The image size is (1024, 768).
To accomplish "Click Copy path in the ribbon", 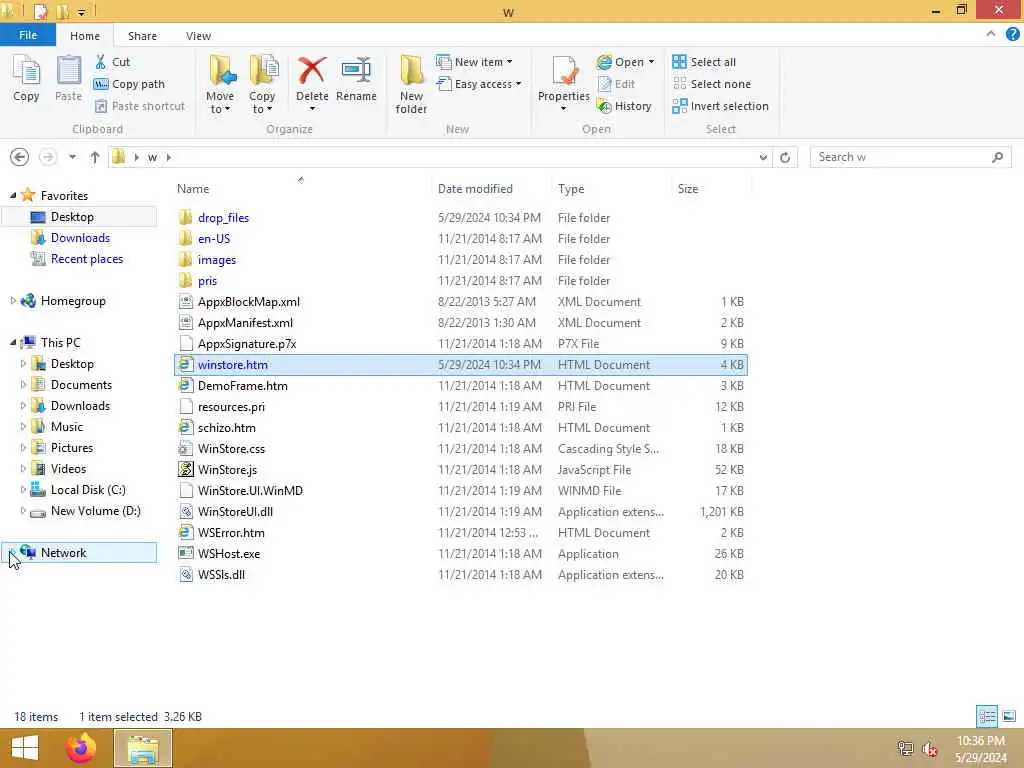I will click(x=129, y=84).
